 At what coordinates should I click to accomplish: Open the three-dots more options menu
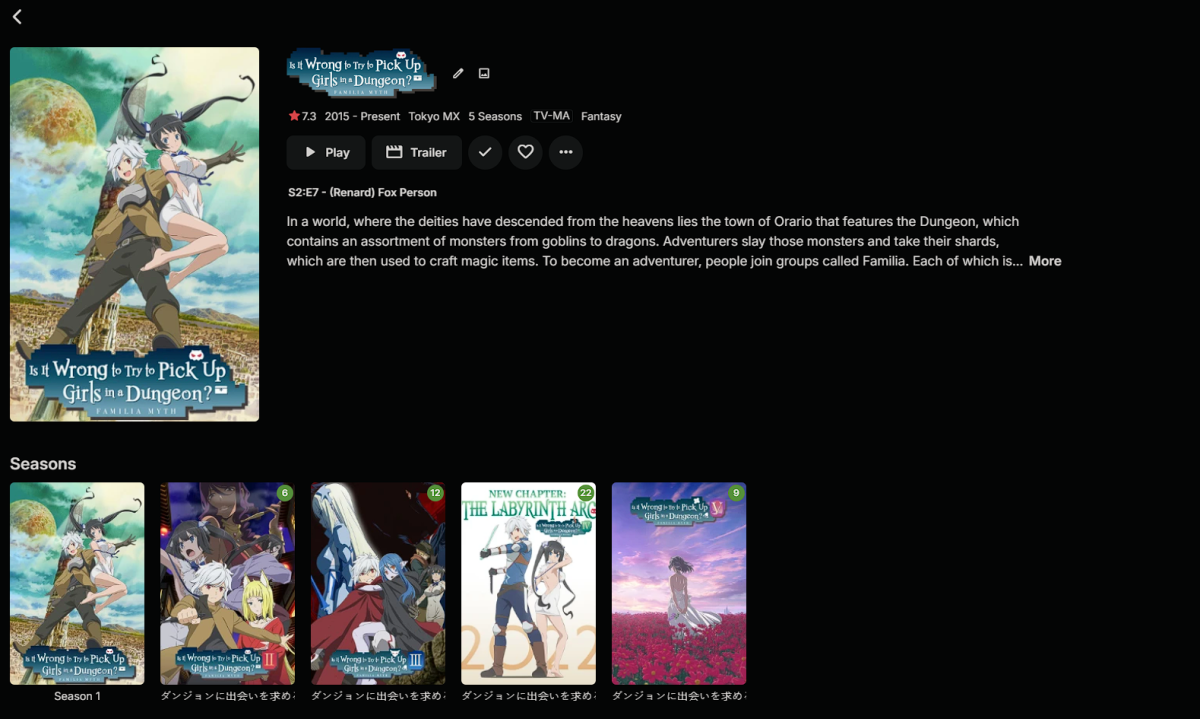click(565, 152)
